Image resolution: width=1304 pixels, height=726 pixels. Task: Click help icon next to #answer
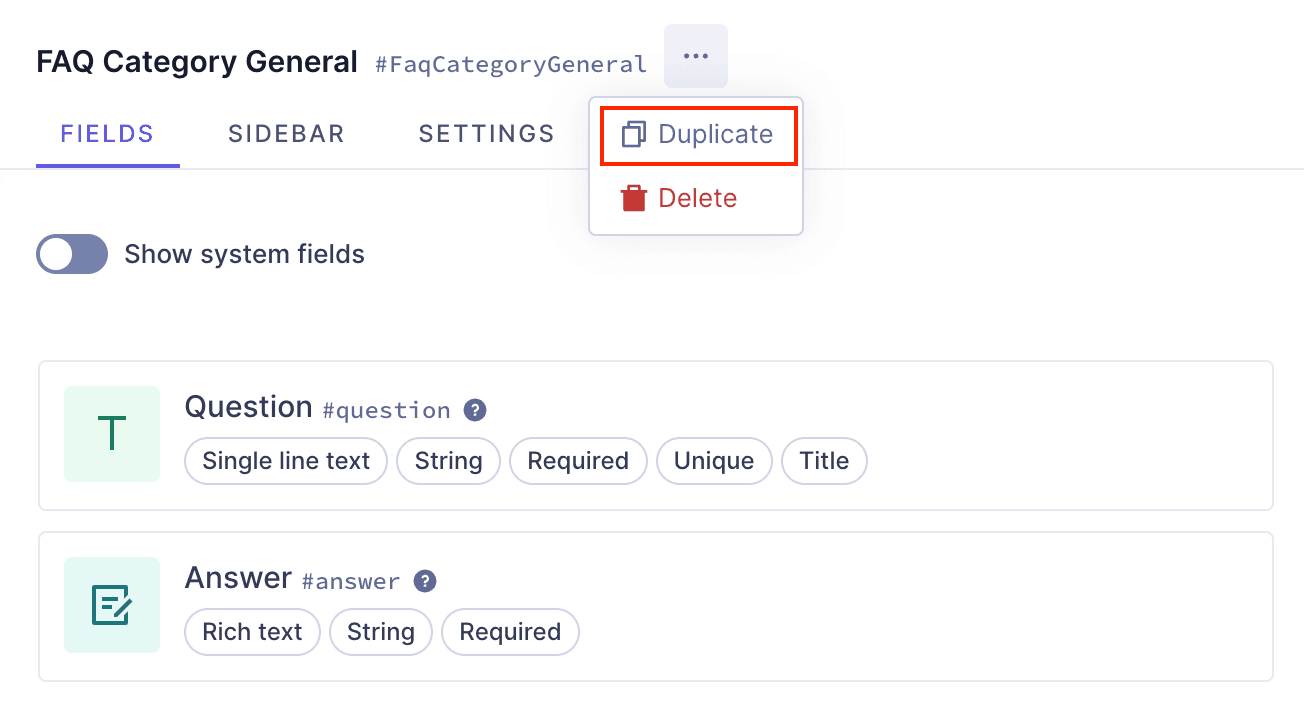(426, 581)
